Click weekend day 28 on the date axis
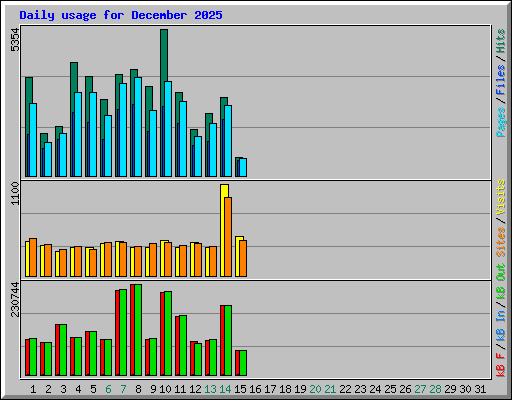This screenshot has height=400, width=512. pos(435,389)
